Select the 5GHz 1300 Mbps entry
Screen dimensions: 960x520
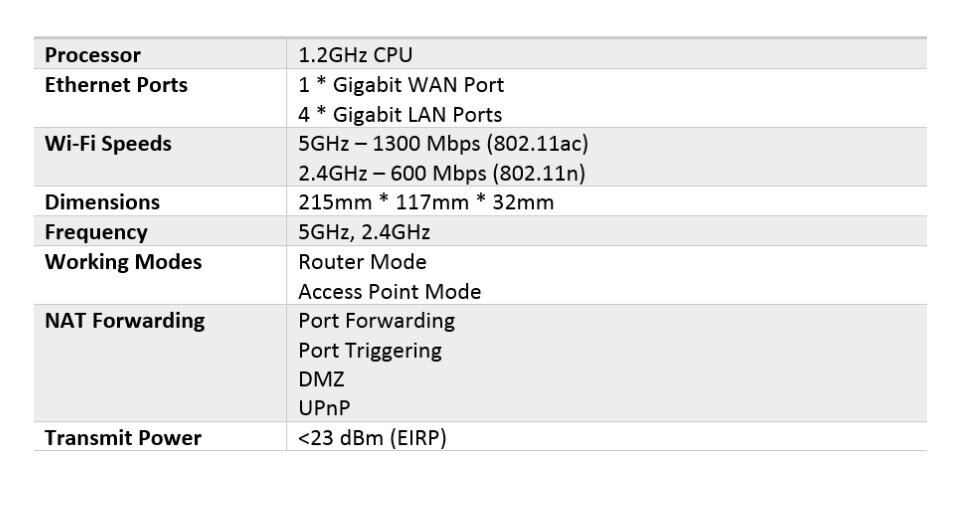443,143
